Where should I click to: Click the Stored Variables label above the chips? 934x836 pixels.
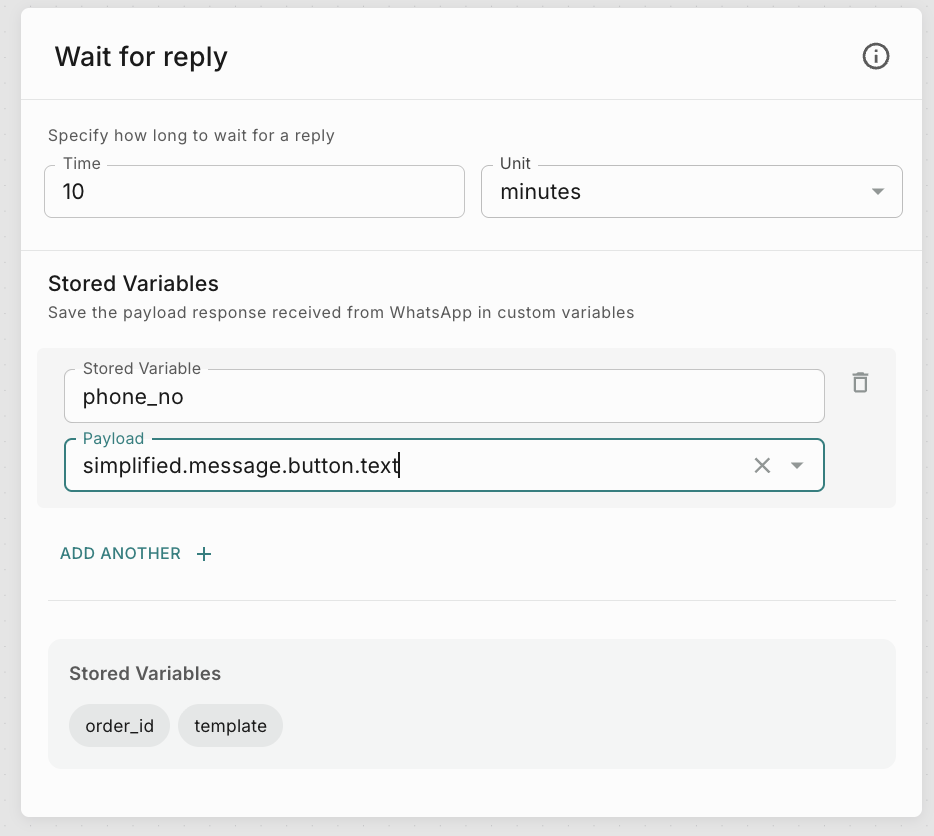pos(145,674)
